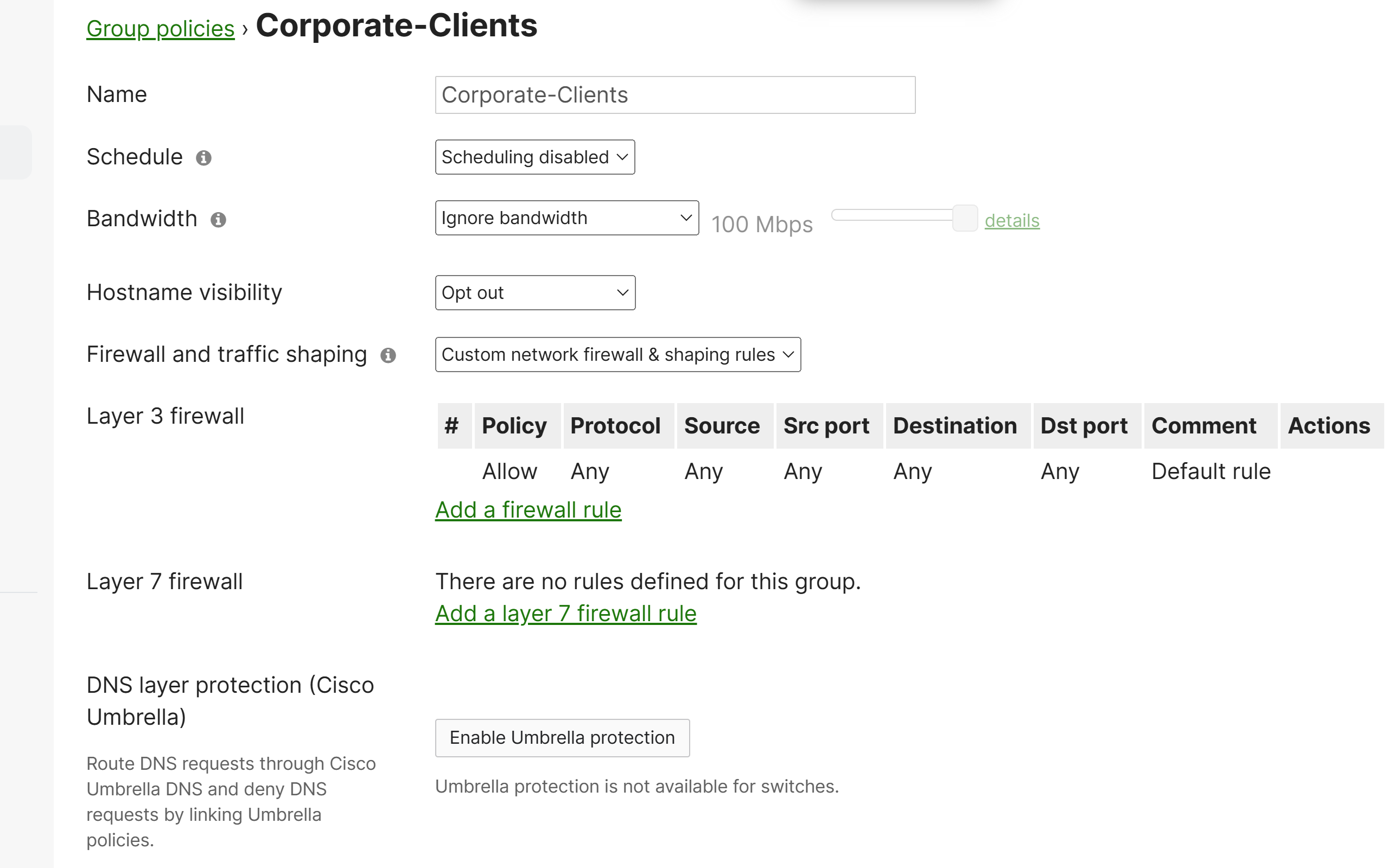Click the Enable Umbrella protection button
This screenshot has height=868, width=1388.
tap(563, 738)
